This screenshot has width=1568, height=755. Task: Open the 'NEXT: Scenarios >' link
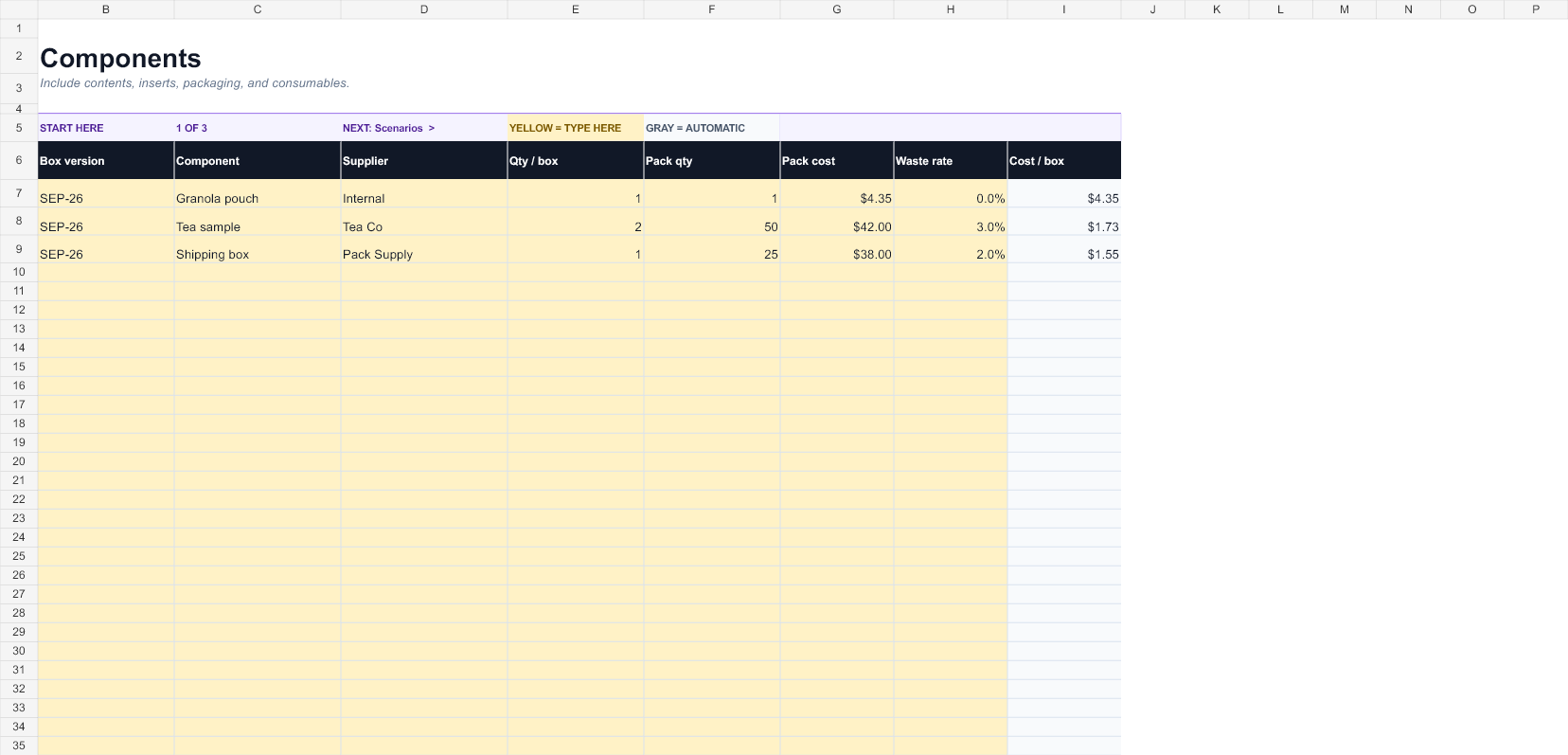tap(388, 128)
